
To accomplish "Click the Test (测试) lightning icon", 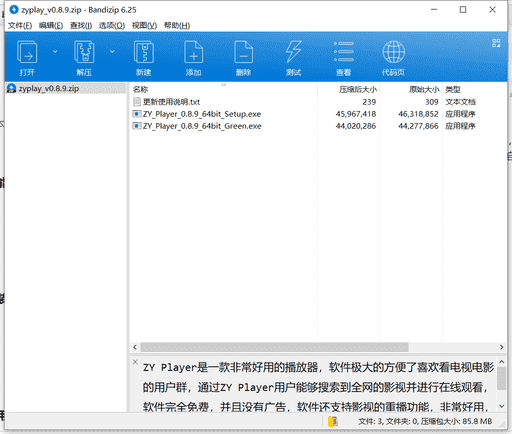I will (294, 52).
